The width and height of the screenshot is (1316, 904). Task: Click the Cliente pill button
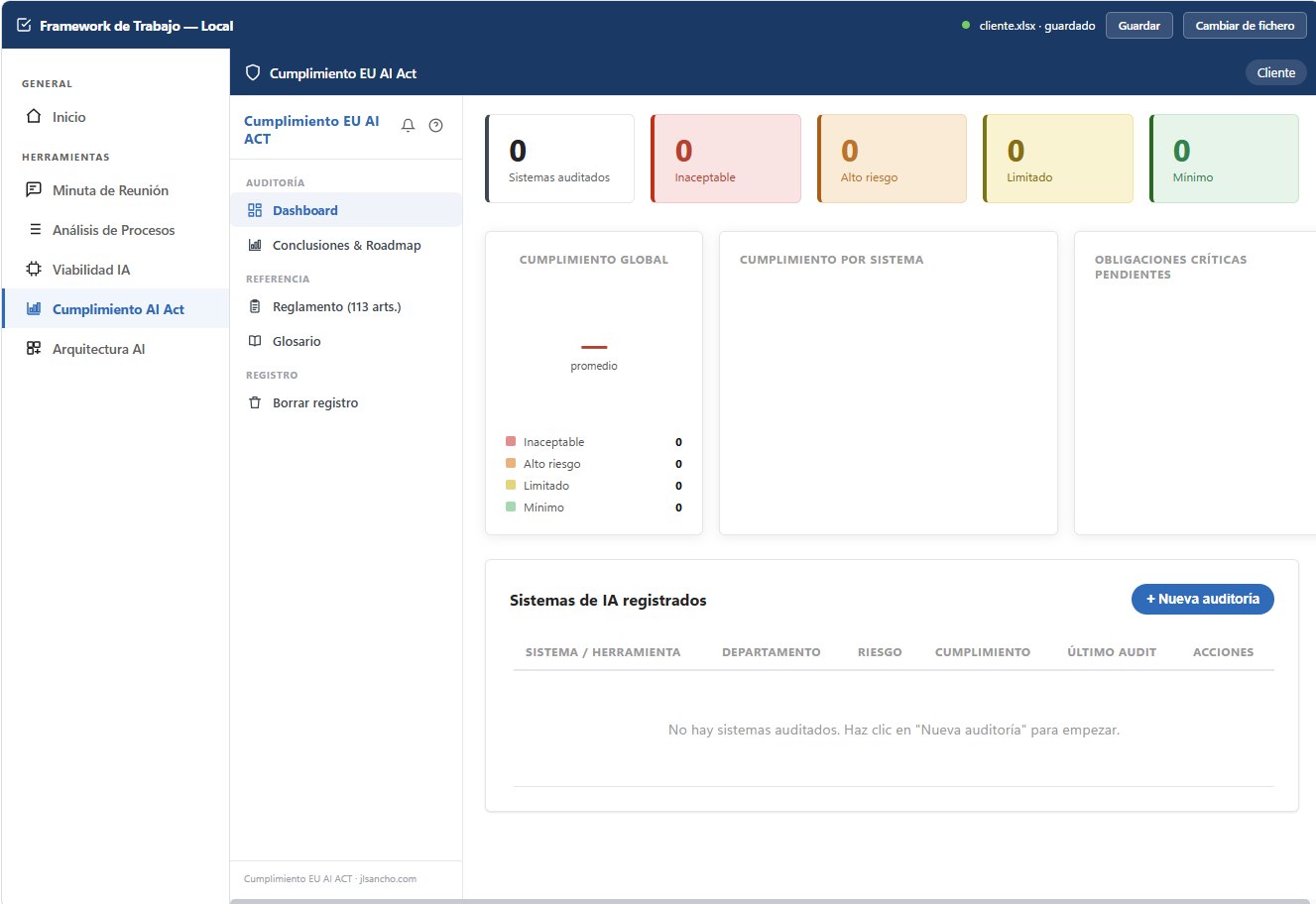point(1275,72)
